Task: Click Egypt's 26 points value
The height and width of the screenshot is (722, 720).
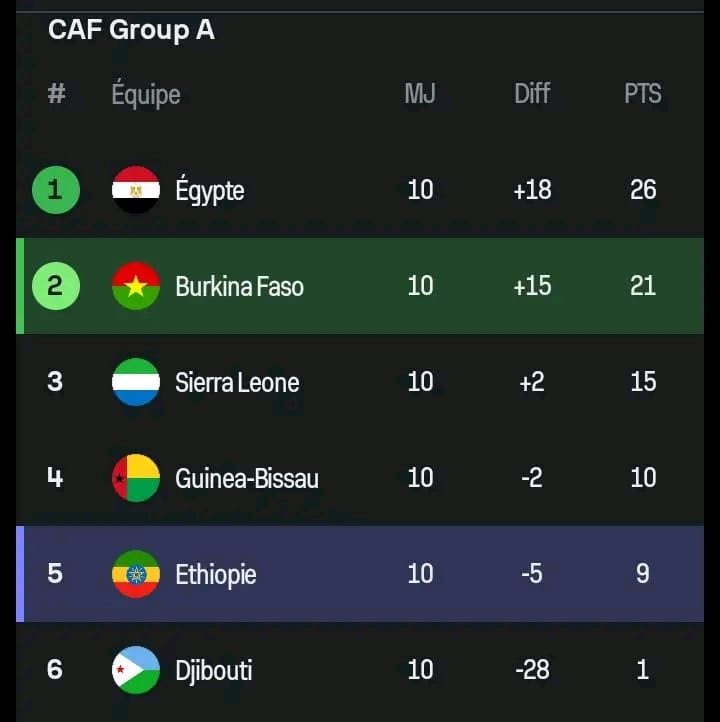Action: [x=643, y=190]
